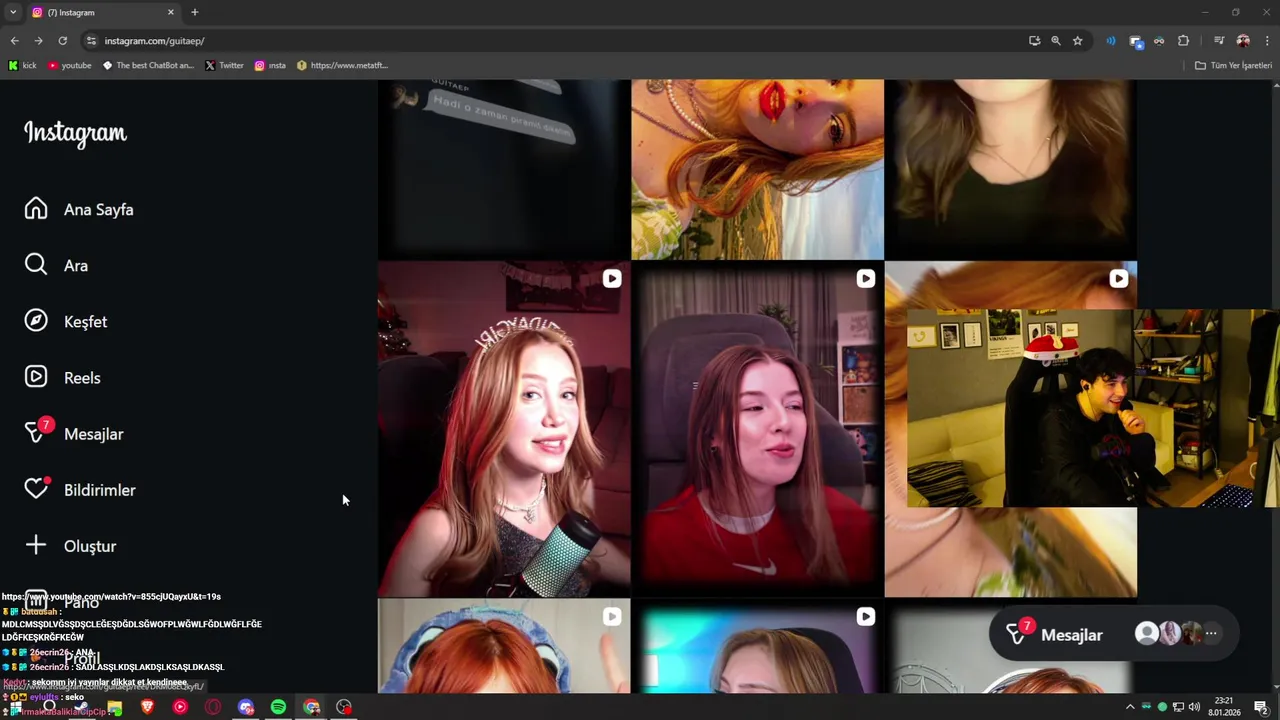1280x720 pixels.
Task: Open bottom reel with blue headphones
Action: [x=504, y=646]
